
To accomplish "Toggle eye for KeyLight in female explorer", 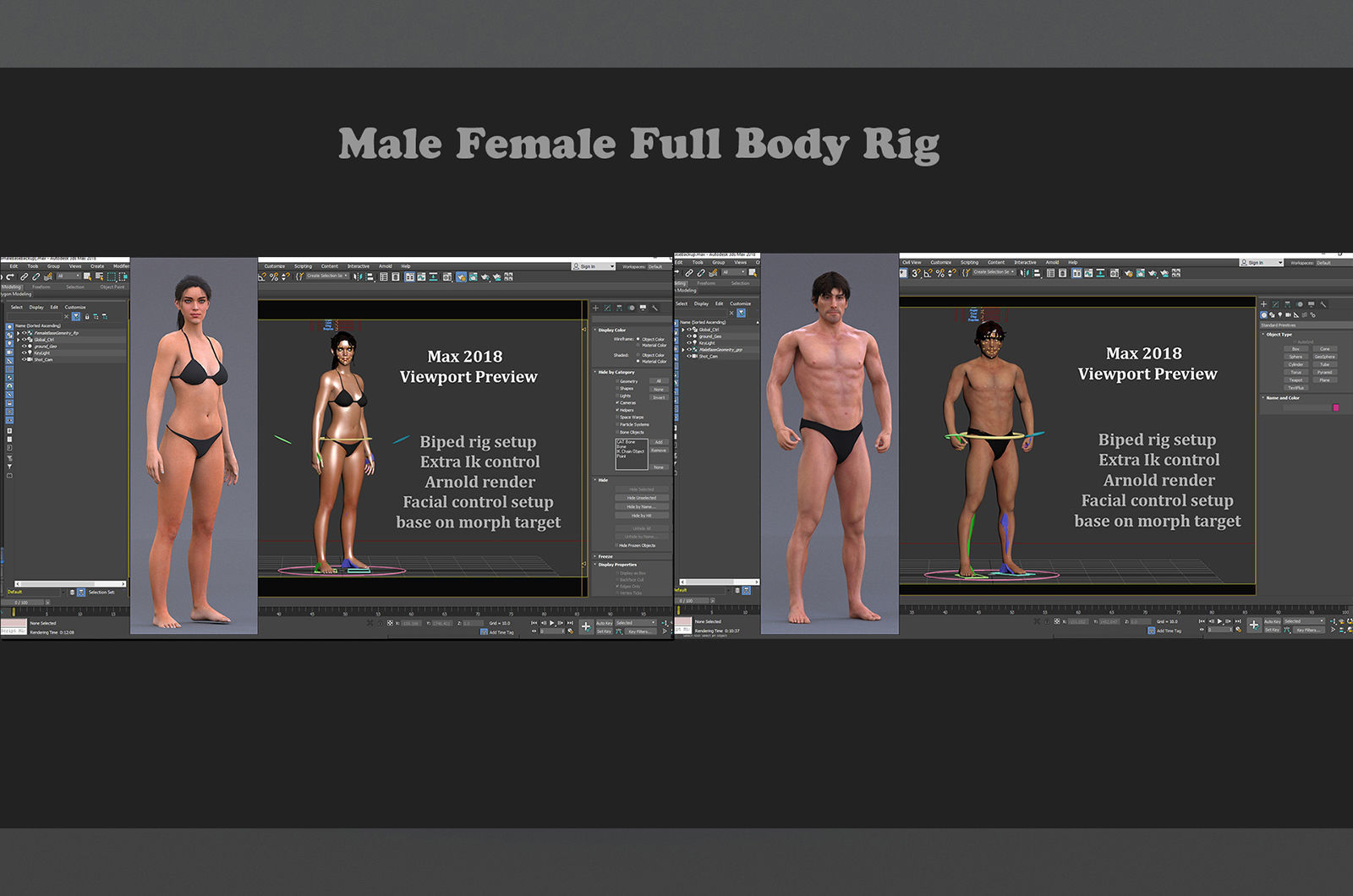I will point(24,352).
